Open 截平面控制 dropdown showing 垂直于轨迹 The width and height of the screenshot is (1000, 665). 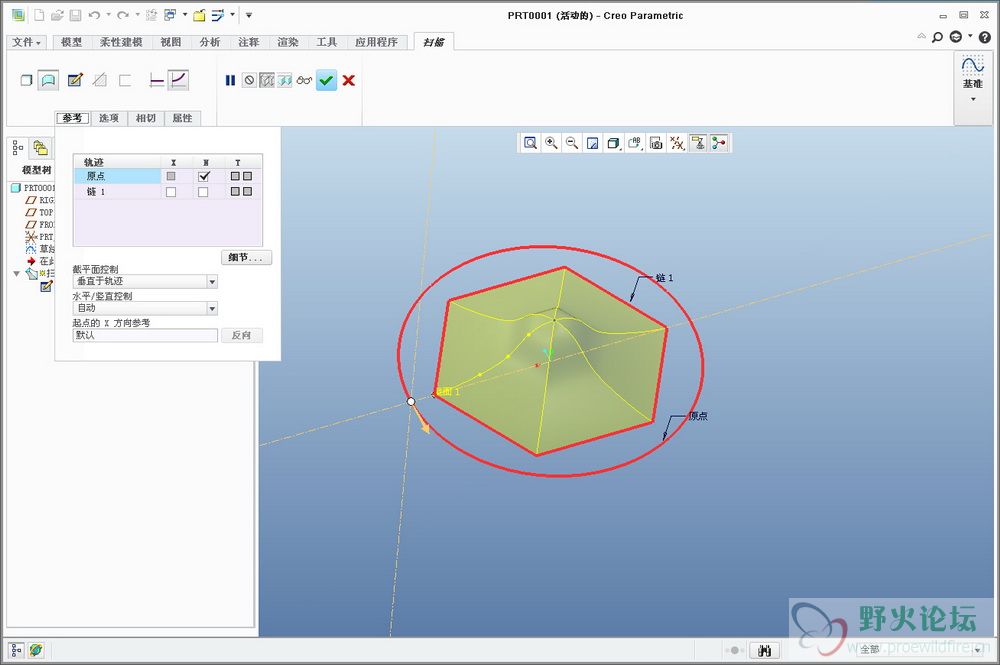point(145,281)
